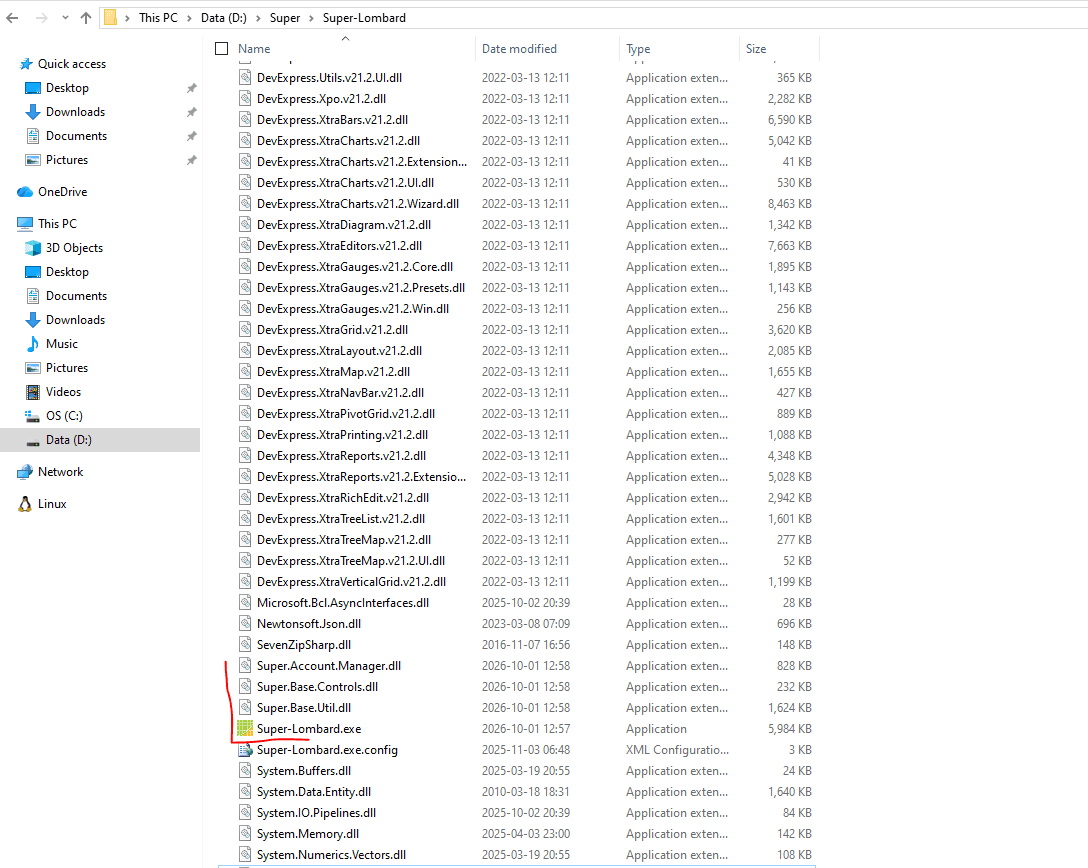Click the SevenZipSharp.dll file icon
The image size is (1088, 868).
(245, 645)
